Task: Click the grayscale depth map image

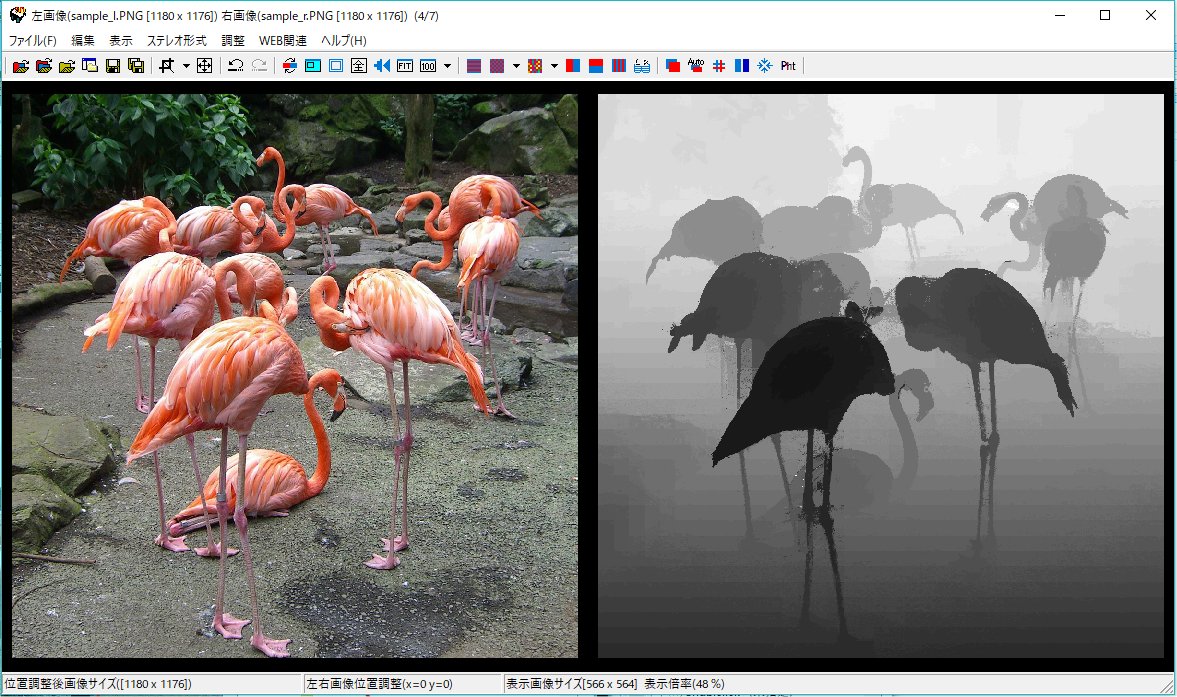Action: coord(880,375)
